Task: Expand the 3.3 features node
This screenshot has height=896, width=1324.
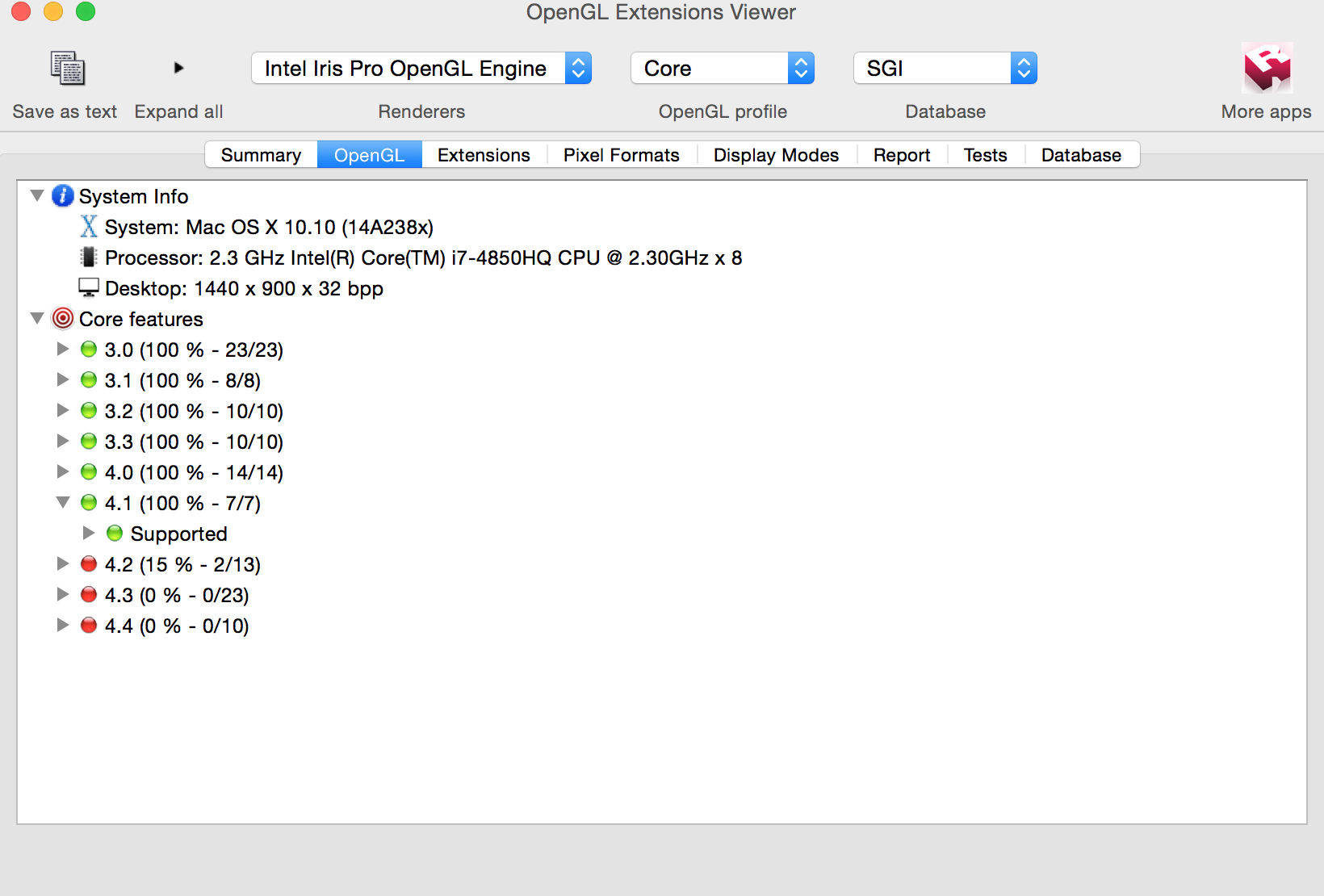Action: tap(63, 442)
